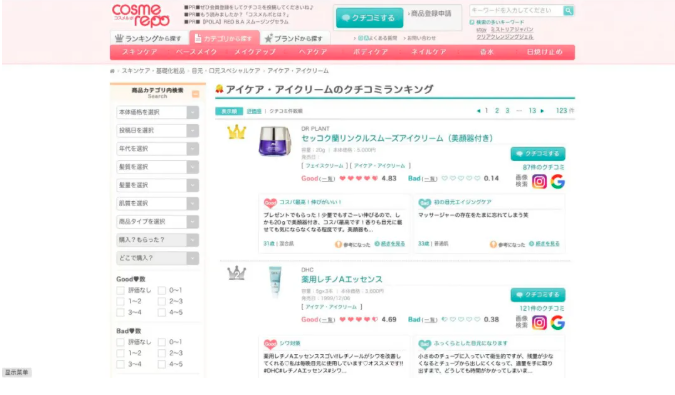Open the どこで購入? dropdown
The width and height of the screenshot is (675, 395).
[158, 258]
